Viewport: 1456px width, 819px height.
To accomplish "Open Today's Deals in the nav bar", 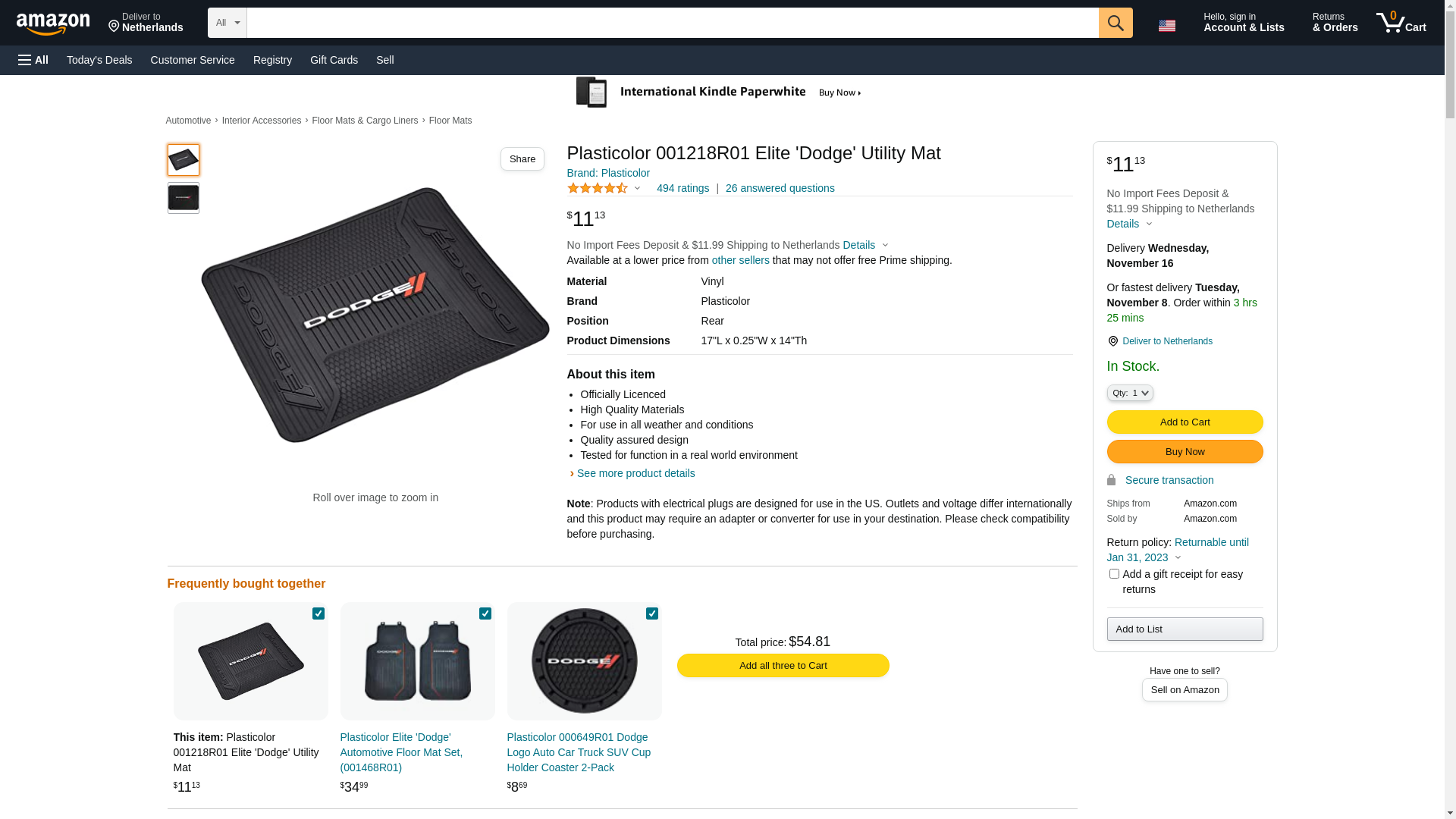I will 99,60.
